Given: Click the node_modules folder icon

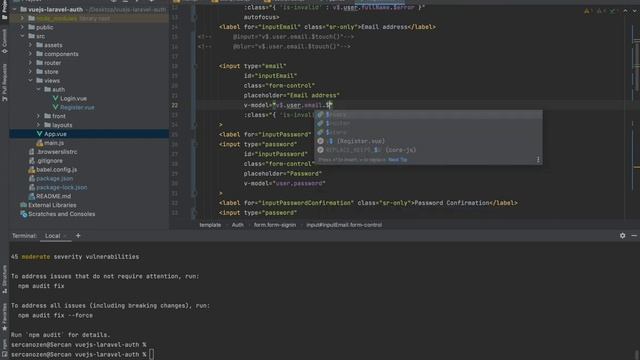Looking at the screenshot, I should tap(31, 18).
